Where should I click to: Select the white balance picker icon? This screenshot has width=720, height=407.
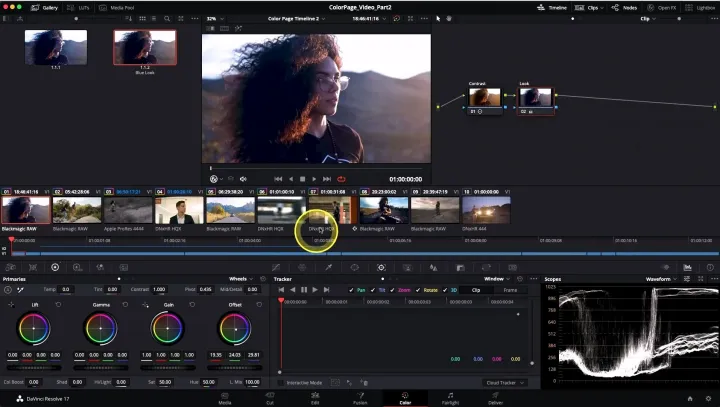(x=20, y=289)
